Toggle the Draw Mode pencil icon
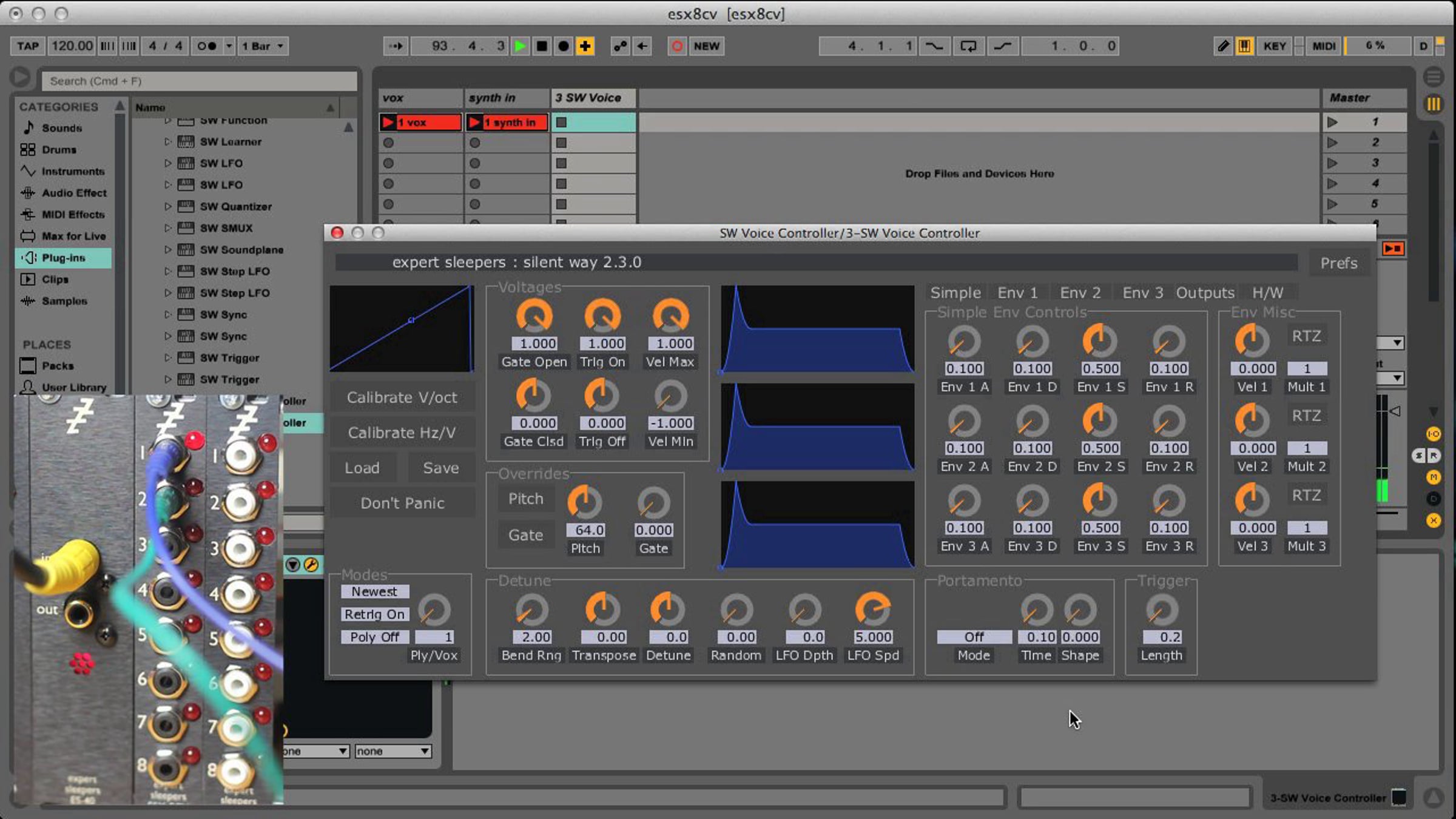 [x=1223, y=46]
